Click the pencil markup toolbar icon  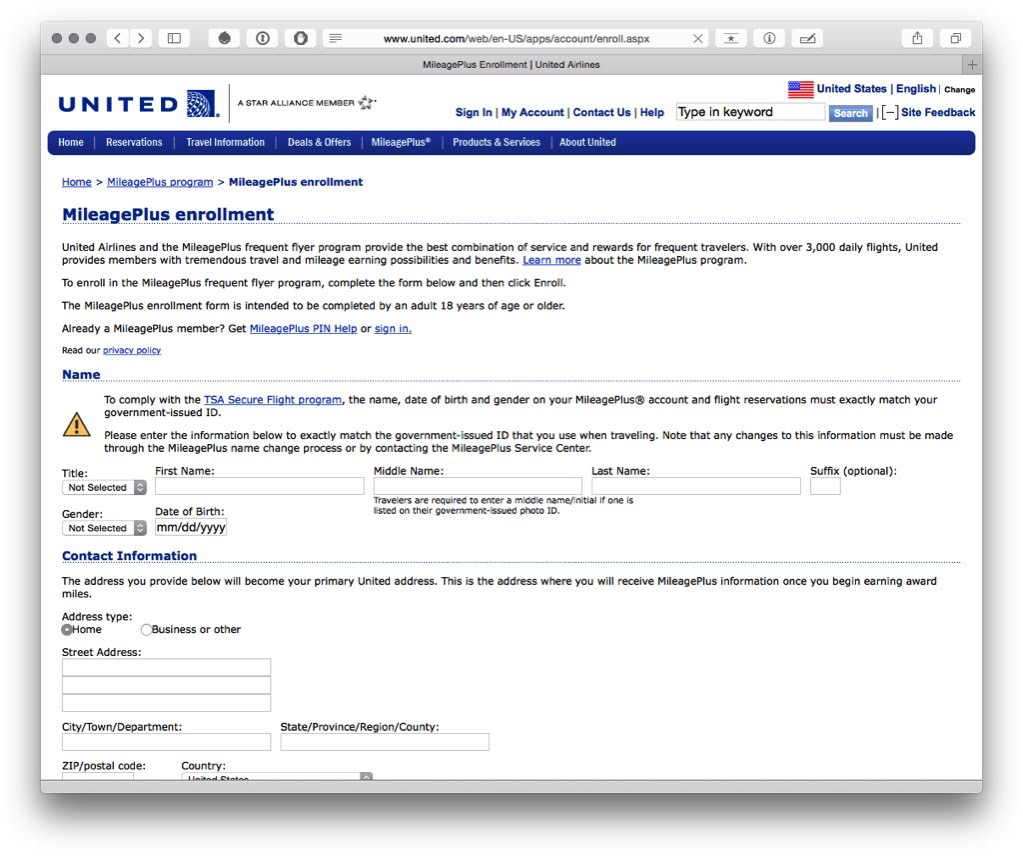point(807,38)
